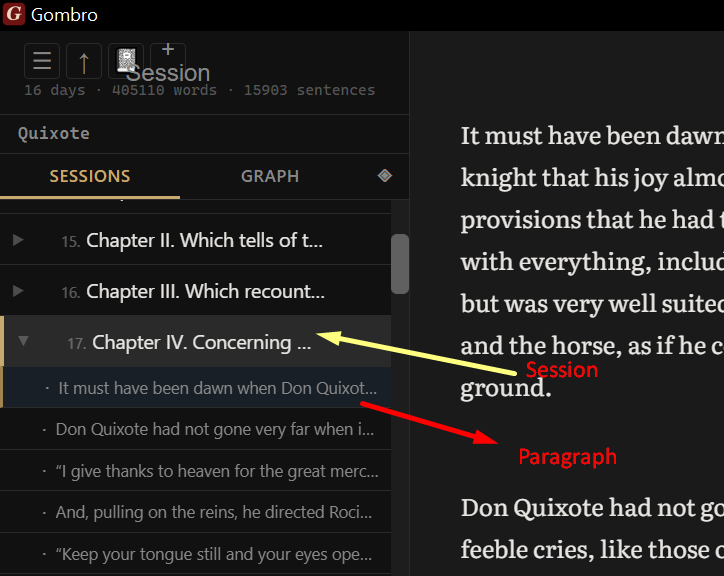Expand session 16 Chapter III
The height and width of the screenshot is (576, 724).
pos(18,291)
